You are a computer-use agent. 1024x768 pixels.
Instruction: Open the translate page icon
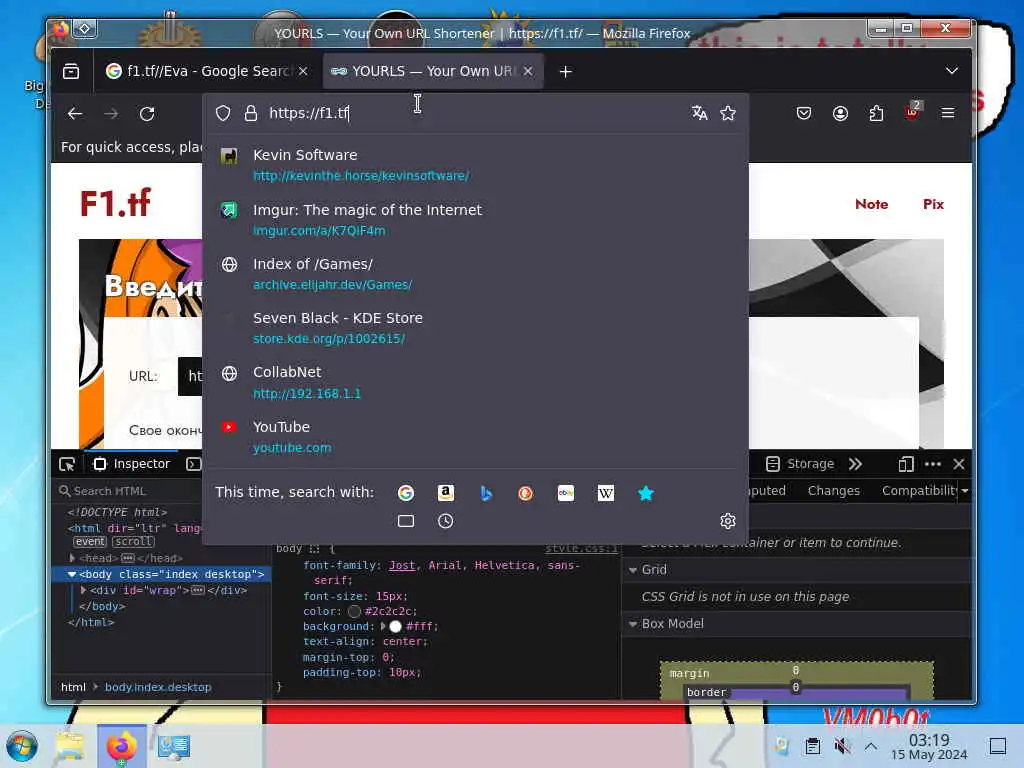coord(699,113)
